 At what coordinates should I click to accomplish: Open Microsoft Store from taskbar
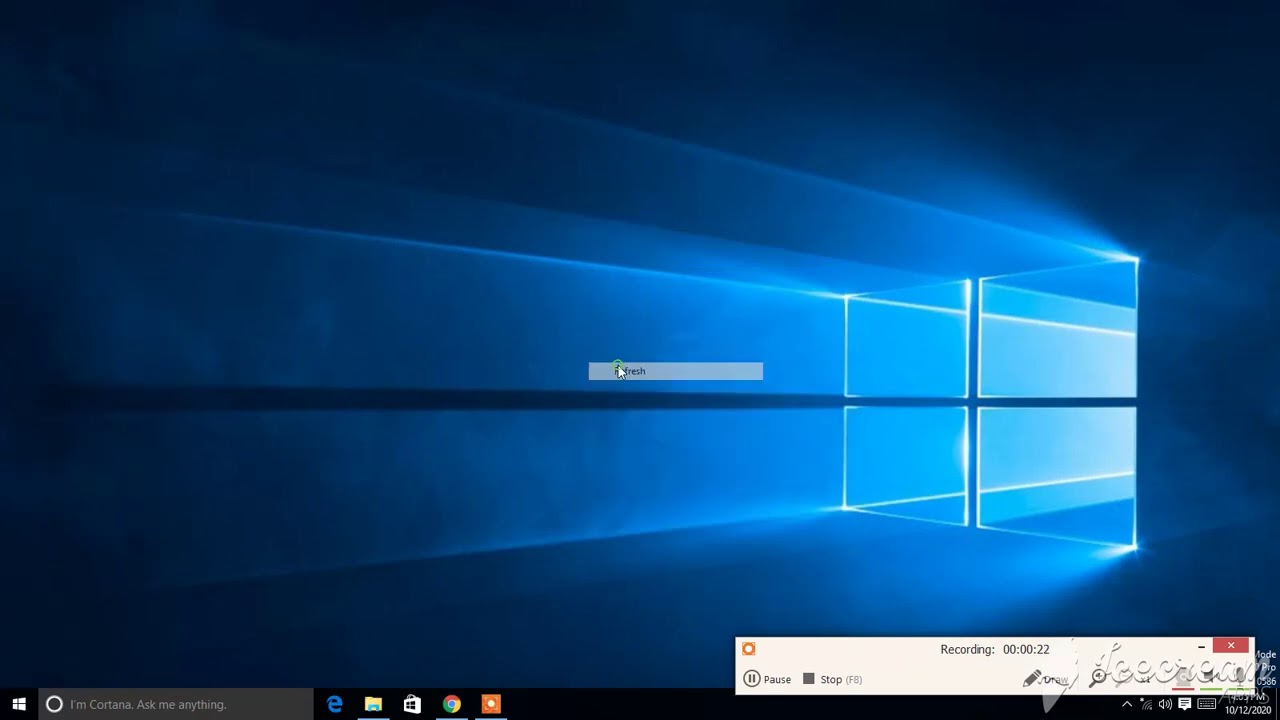(412, 704)
